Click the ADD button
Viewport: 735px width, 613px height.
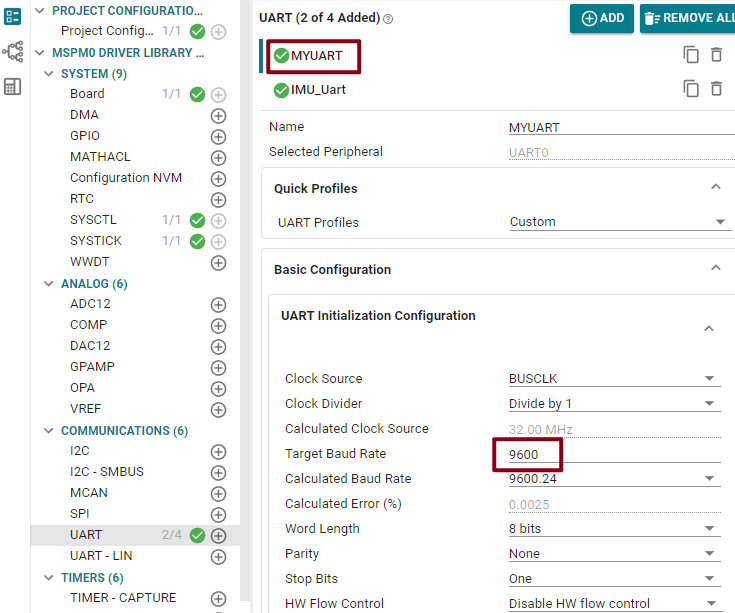pos(602,18)
